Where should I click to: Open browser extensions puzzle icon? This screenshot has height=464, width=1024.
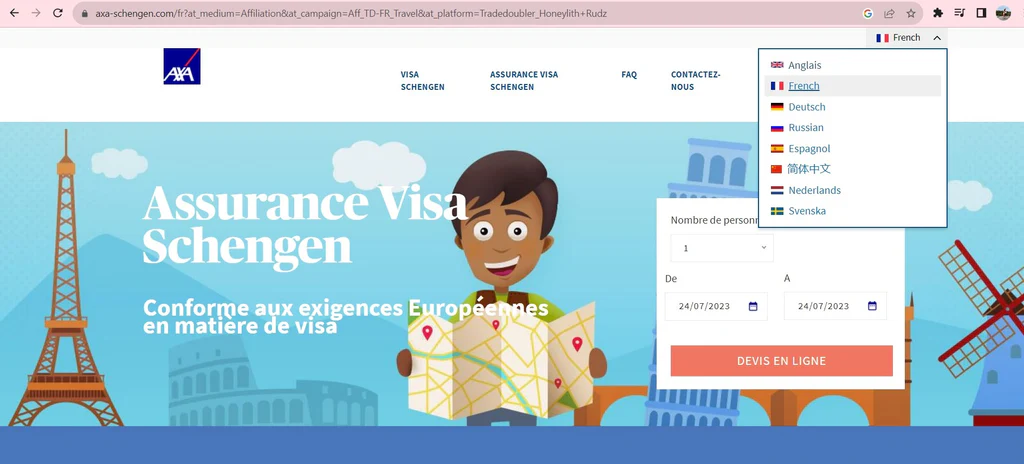pyautogui.click(x=938, y=13)
